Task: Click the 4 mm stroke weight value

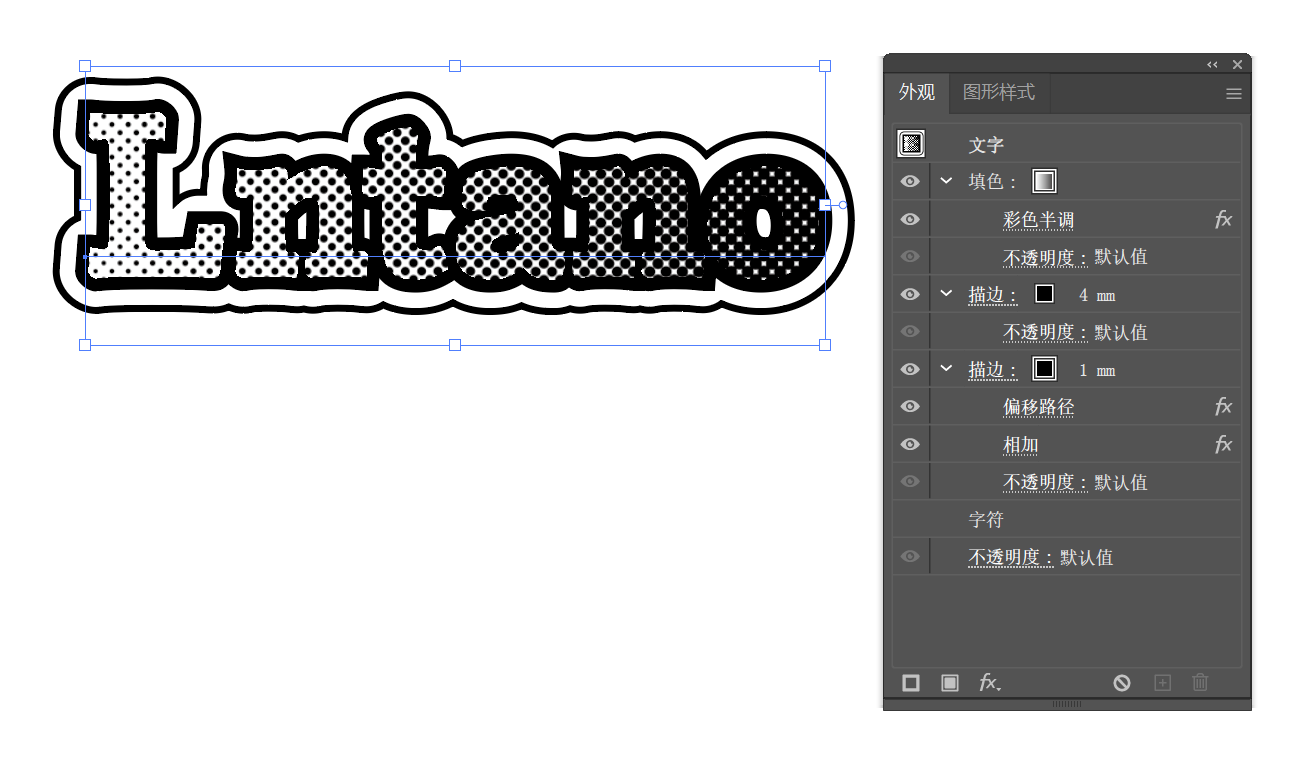Action: point(1097,295)
